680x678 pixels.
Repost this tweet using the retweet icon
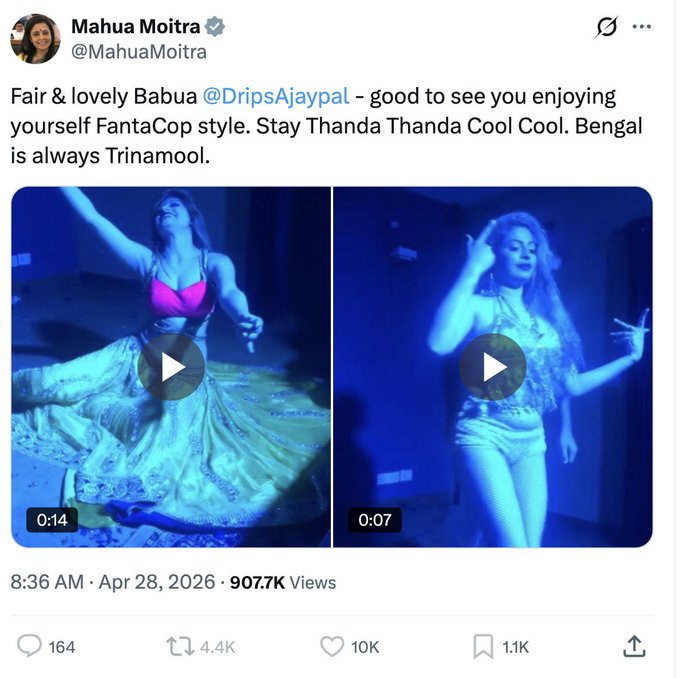179,647
